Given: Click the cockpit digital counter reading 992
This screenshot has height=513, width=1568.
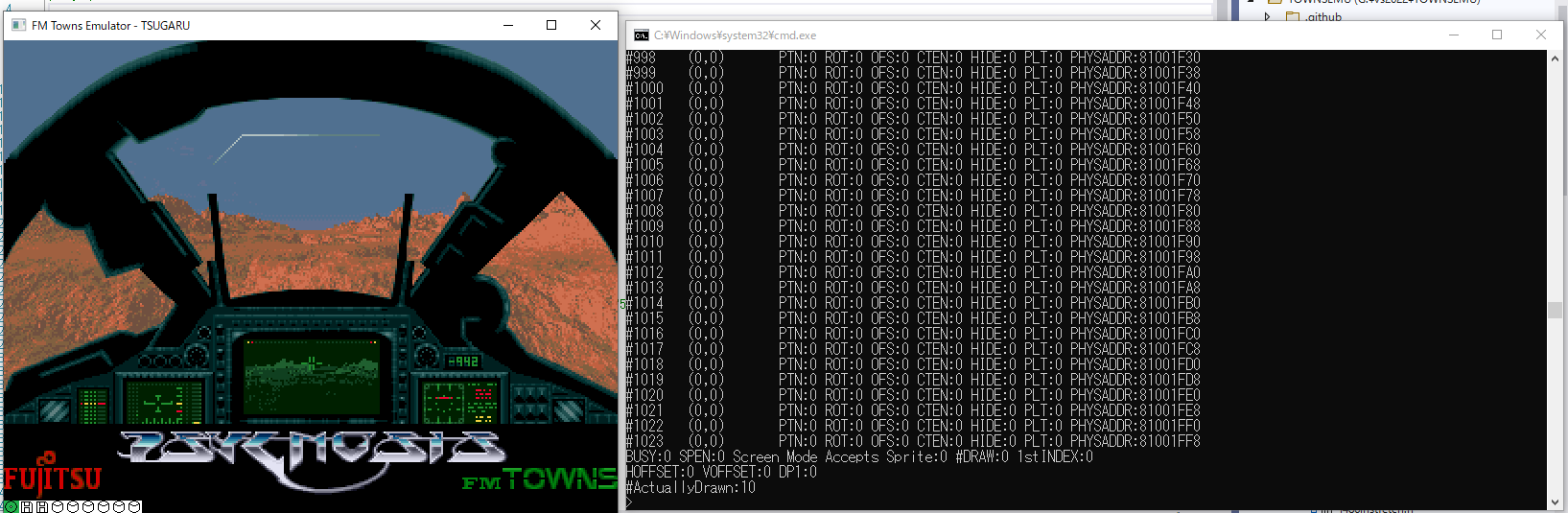Looking at the screenshot, I should click(463, 361).
